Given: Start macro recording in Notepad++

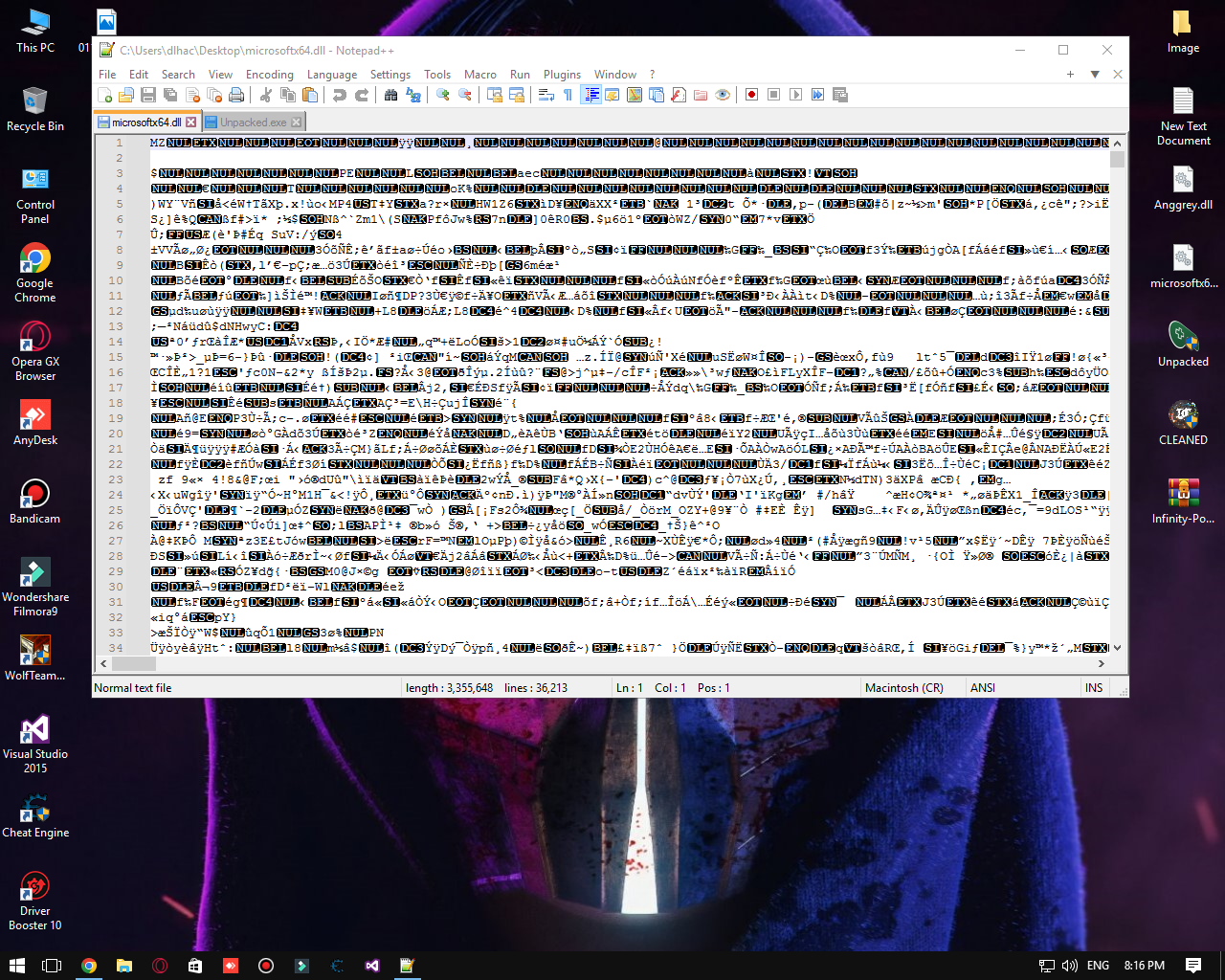Looking at the screenshot, I should [x=749, y=95].
